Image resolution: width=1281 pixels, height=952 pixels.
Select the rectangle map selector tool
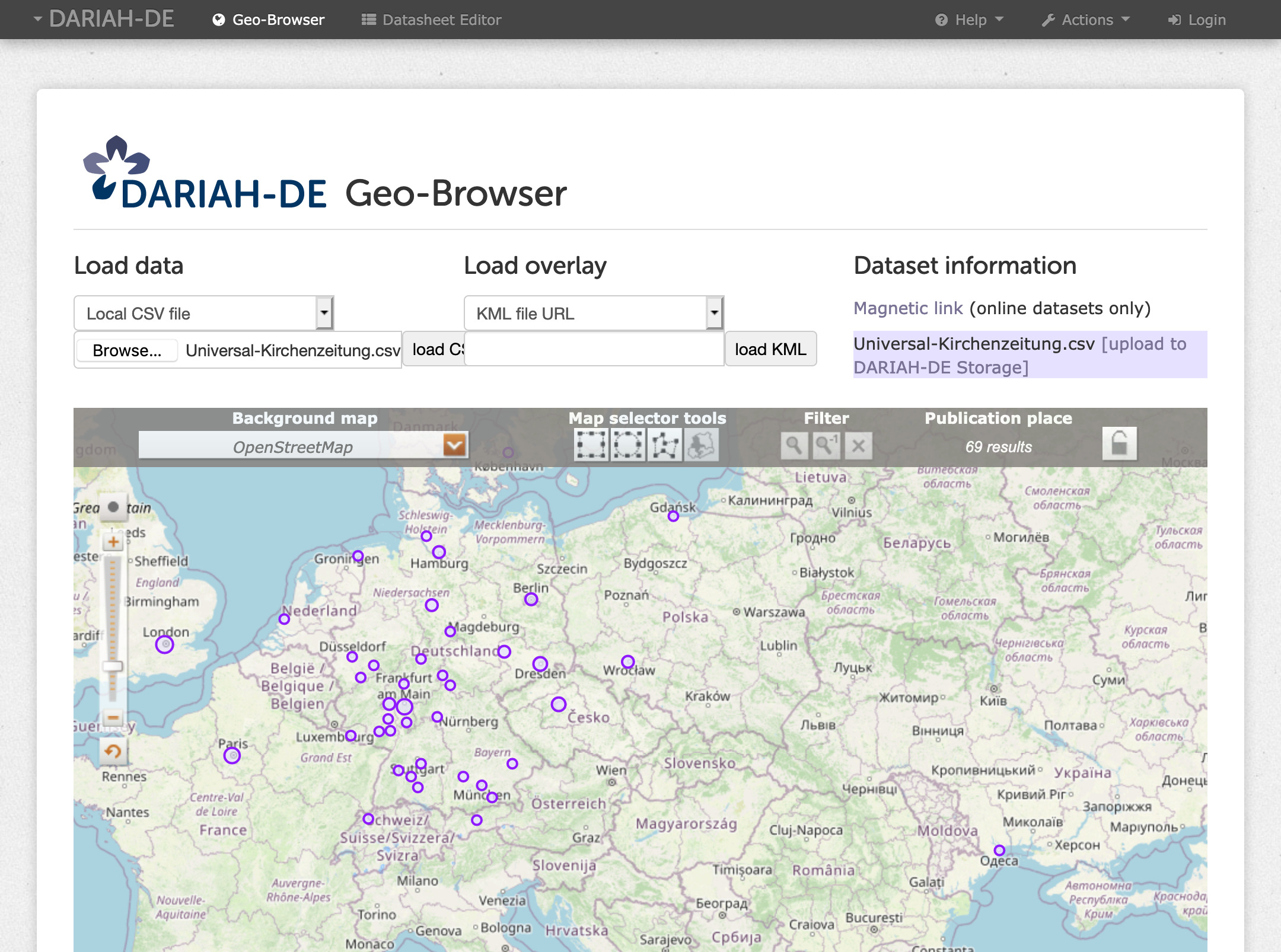pos(591,445)
